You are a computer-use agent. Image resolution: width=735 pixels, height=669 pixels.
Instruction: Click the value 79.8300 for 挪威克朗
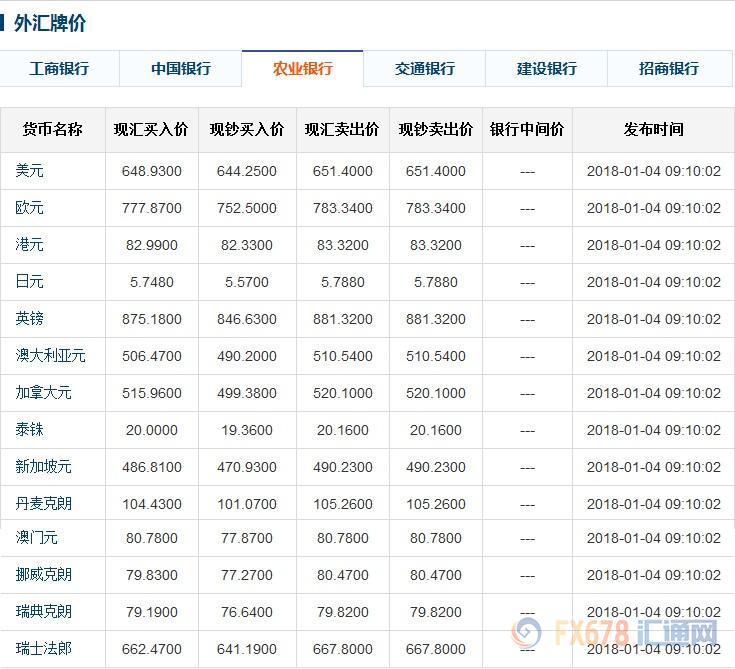click(x=151, y=575)
